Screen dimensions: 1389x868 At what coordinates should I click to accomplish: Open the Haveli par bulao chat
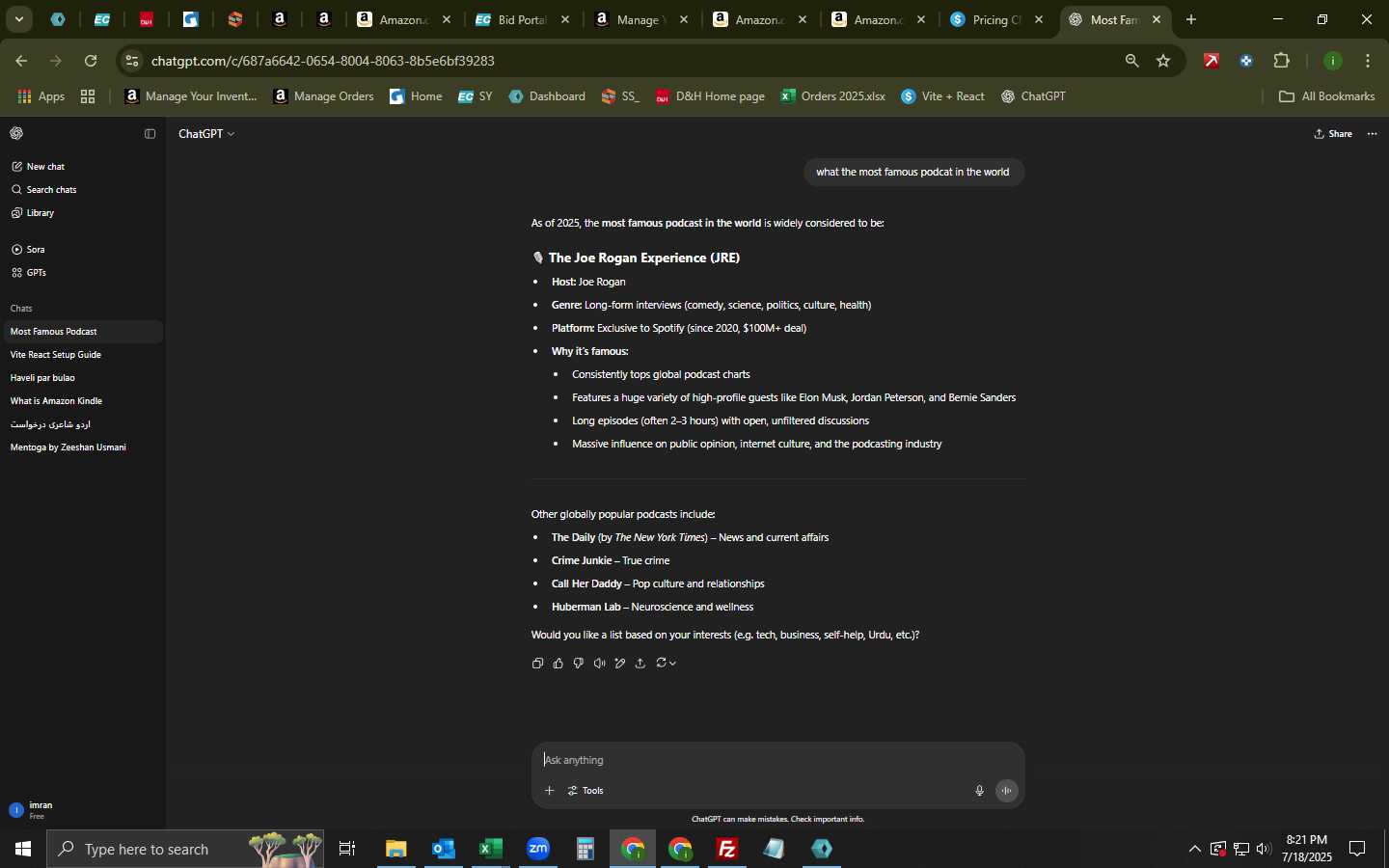click(82, 378)
